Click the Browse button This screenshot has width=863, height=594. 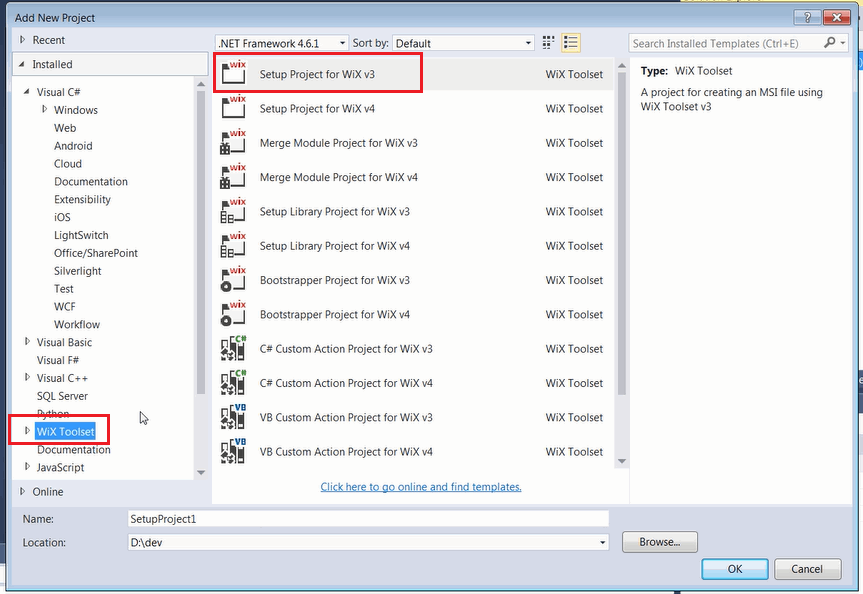click(x=659, y=542)
